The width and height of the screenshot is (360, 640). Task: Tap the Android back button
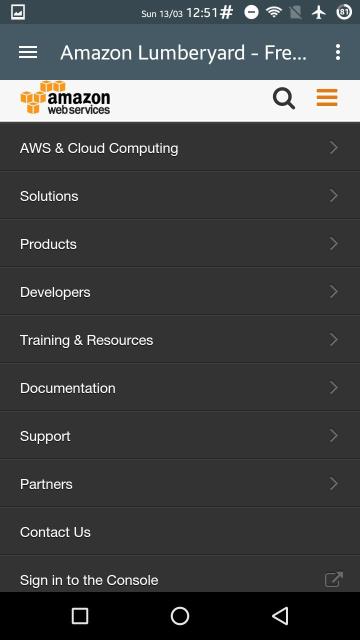pos(280,616)
